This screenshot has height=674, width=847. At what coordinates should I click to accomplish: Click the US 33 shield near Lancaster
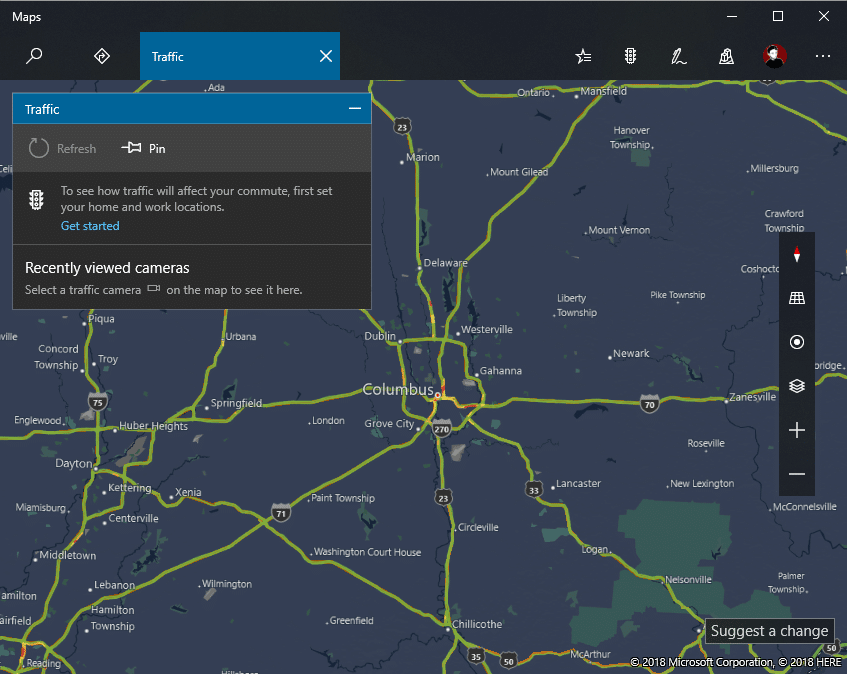click(534, 489)
